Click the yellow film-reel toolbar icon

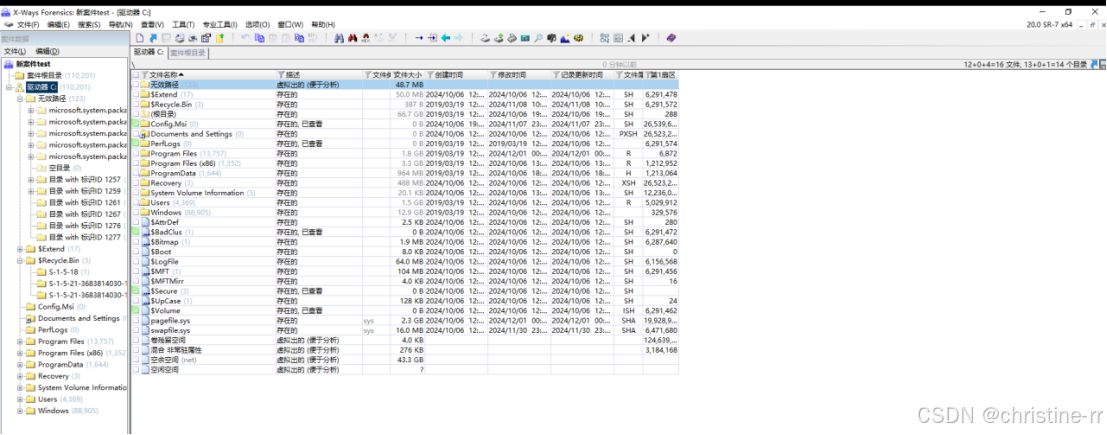click(578, 38)
